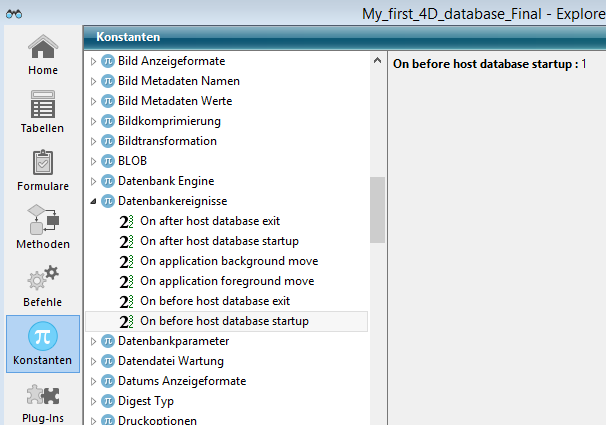The image size is (606, 425).
Task: Open the Tabellen page
Action: 42,105
